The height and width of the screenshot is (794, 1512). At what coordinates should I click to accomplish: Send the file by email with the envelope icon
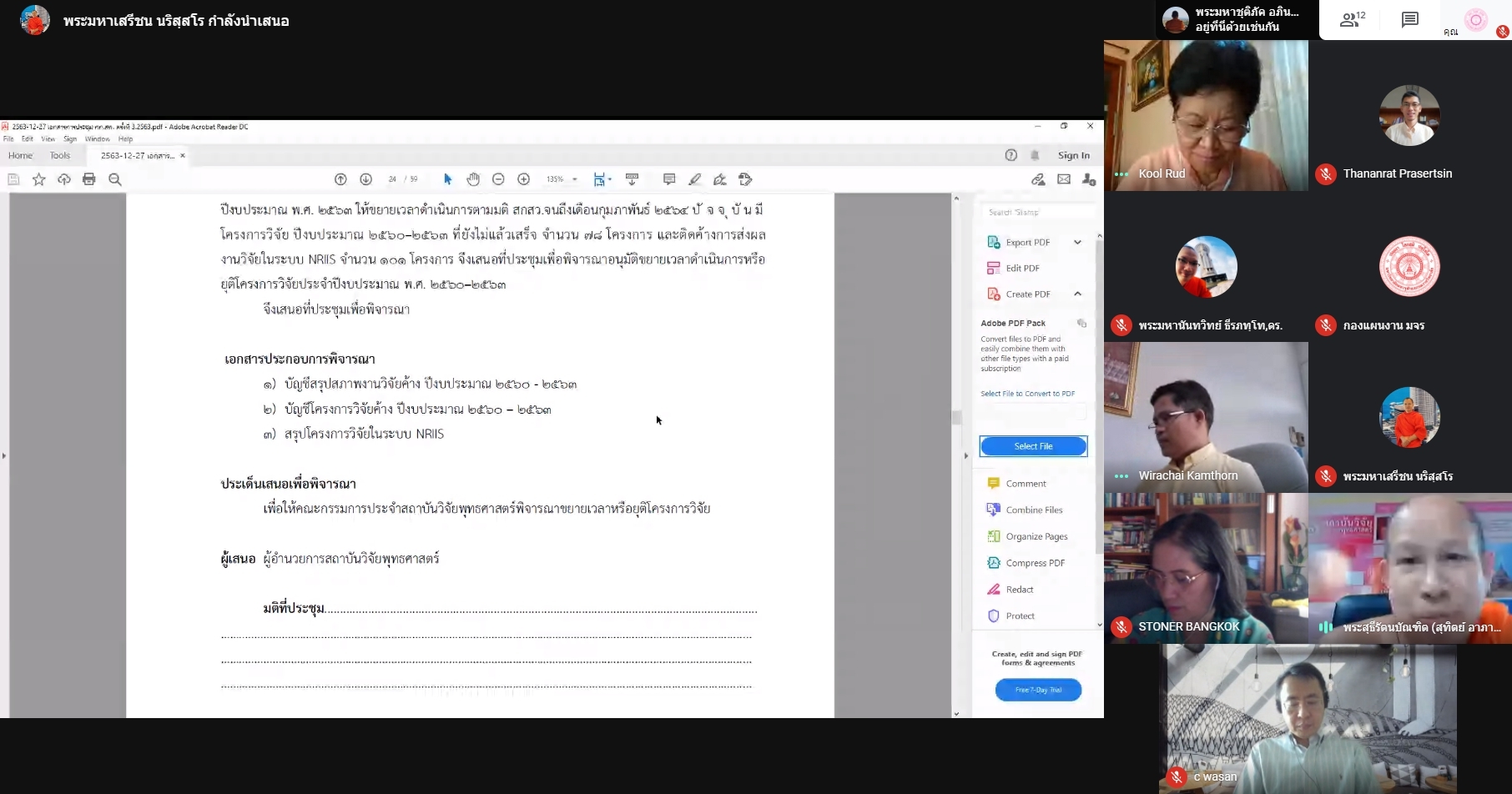click(1064, 179)
